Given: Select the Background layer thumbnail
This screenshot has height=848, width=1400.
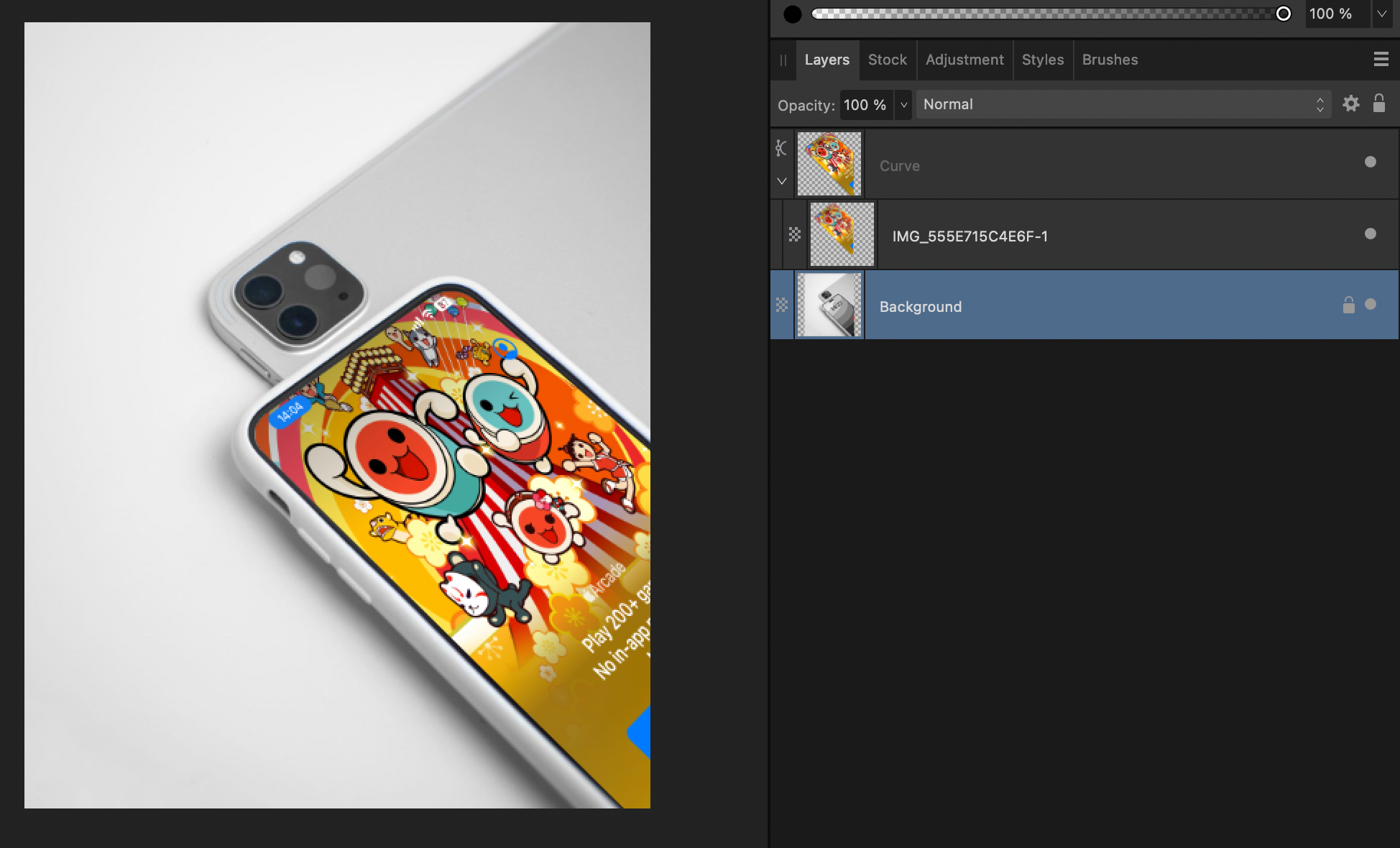Looking at the screenshot, I should click(x=829, y=305).
